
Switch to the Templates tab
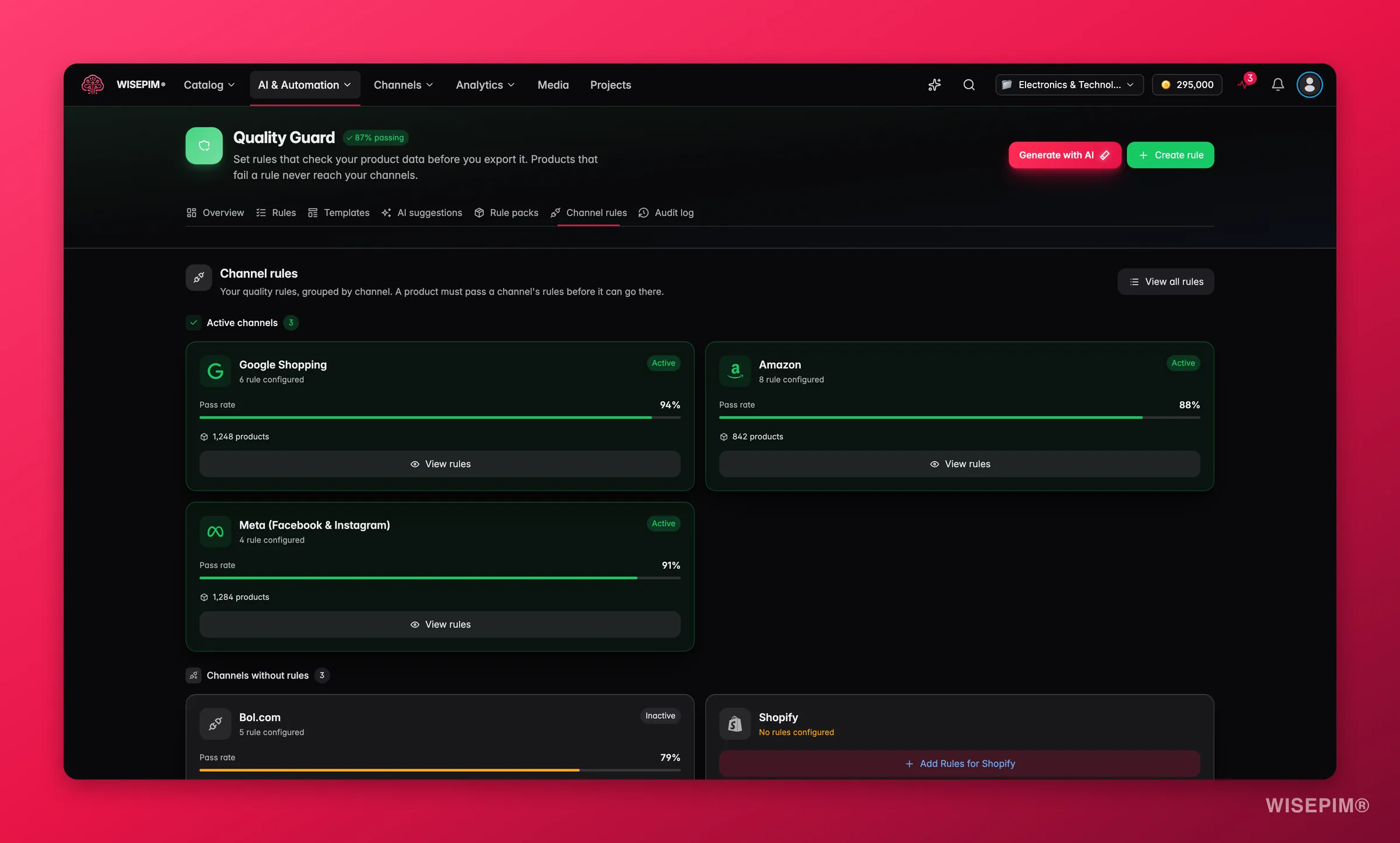point(339,213)
